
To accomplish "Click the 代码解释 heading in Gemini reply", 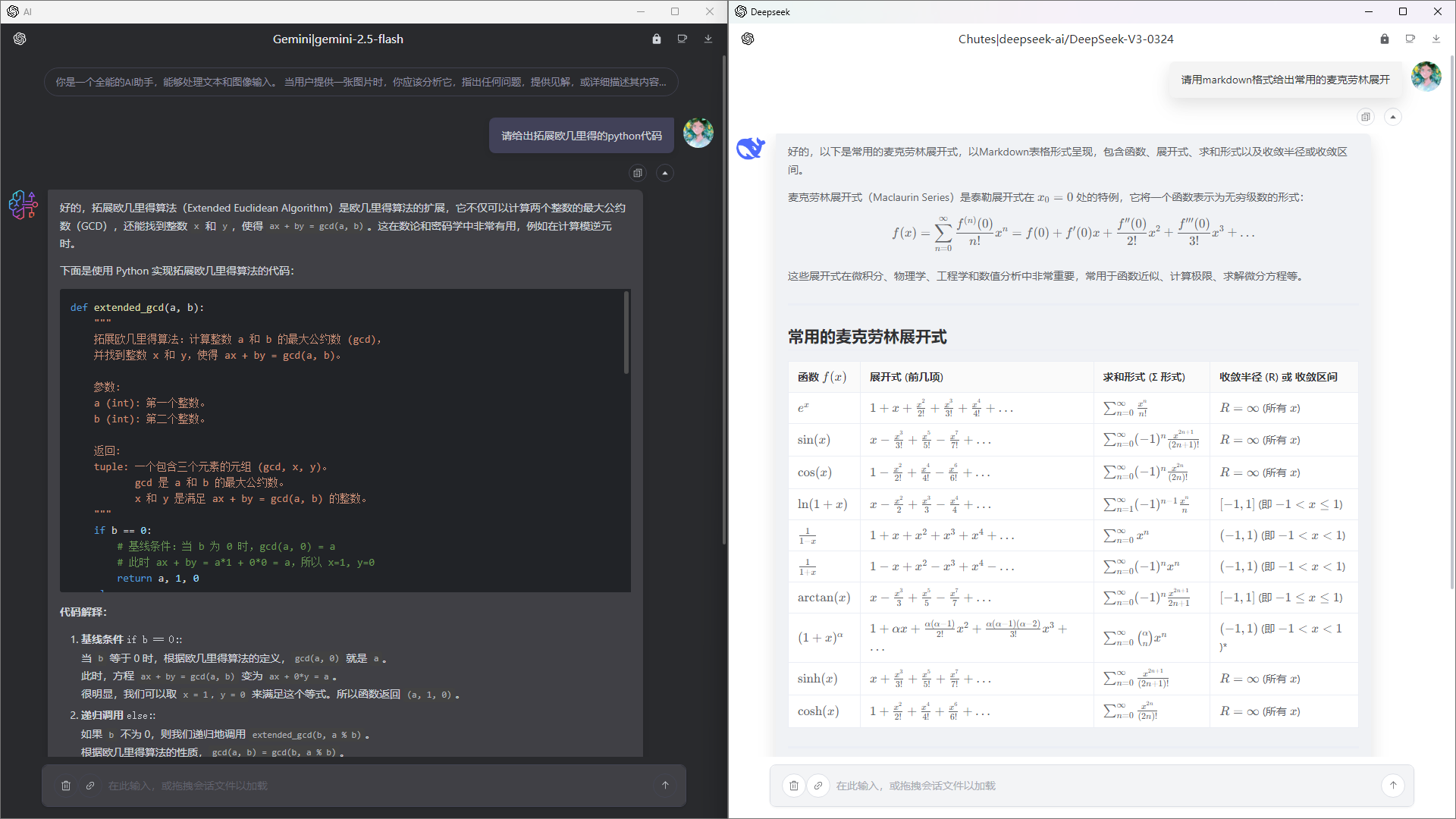I will (x=83, y=612).
